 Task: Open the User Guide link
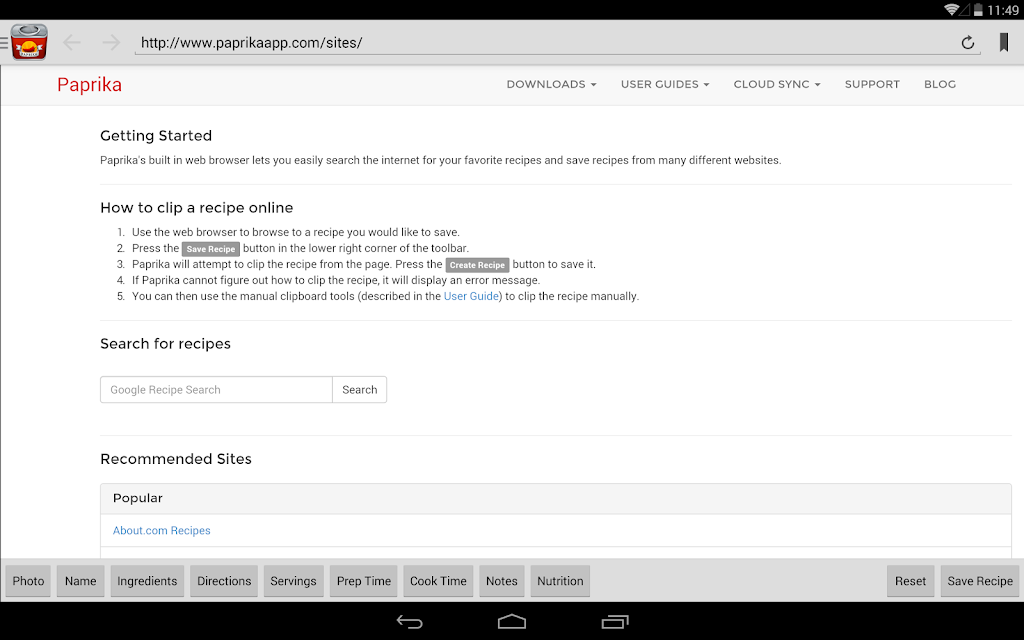[x=472, y=296]
